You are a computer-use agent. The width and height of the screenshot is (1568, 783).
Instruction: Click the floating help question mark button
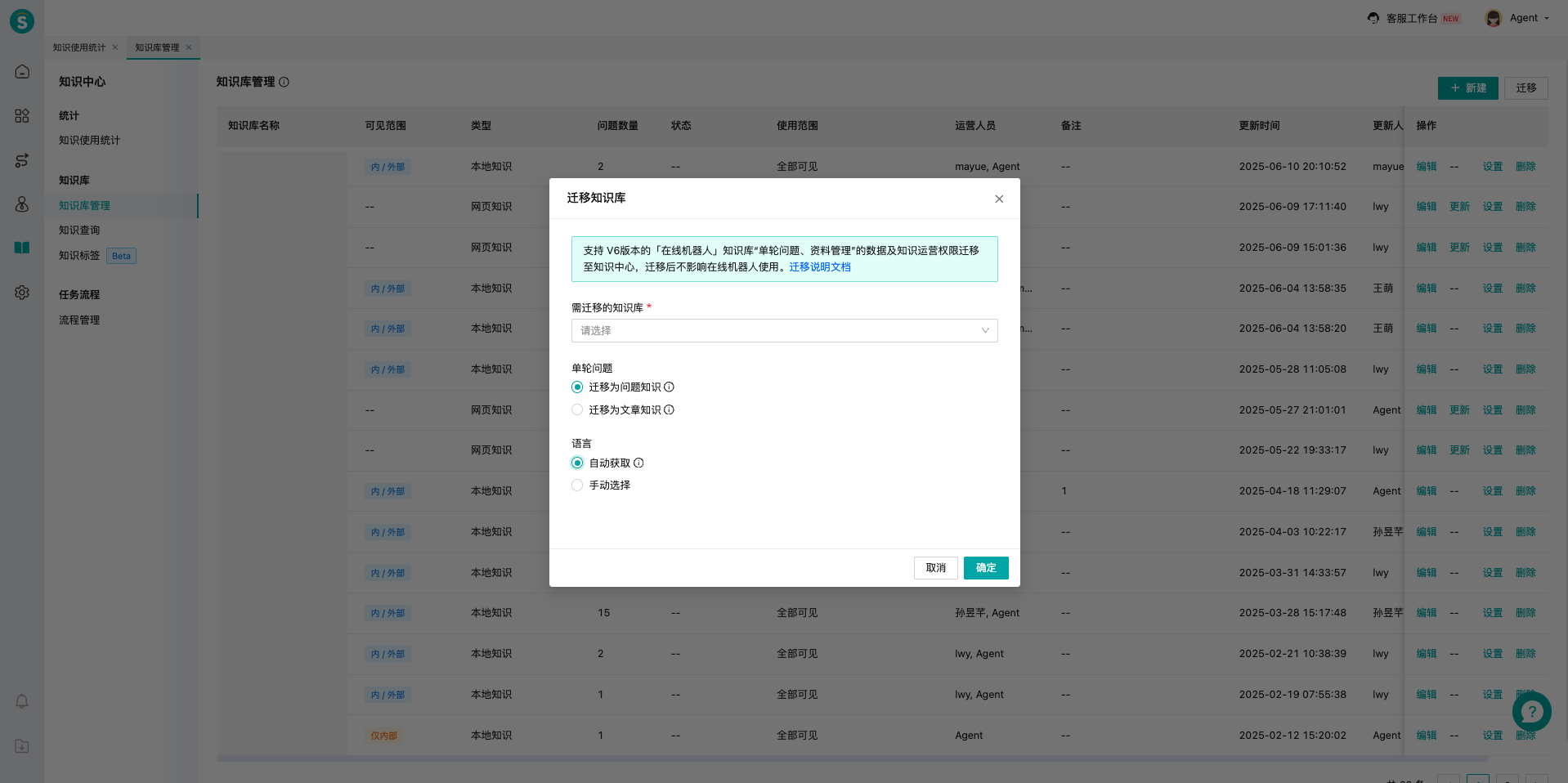click(x=1531, y=712)
